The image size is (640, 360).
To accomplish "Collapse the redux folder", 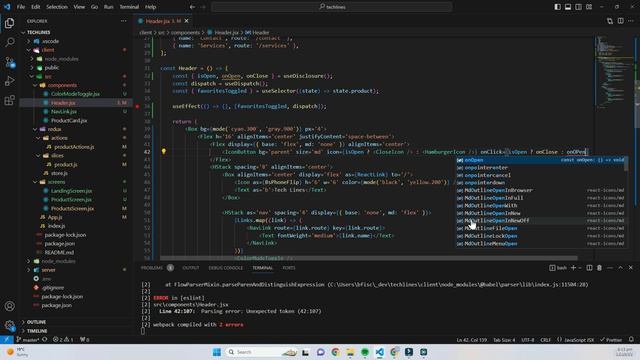I will pyautogui.click(x=54, y=129).
